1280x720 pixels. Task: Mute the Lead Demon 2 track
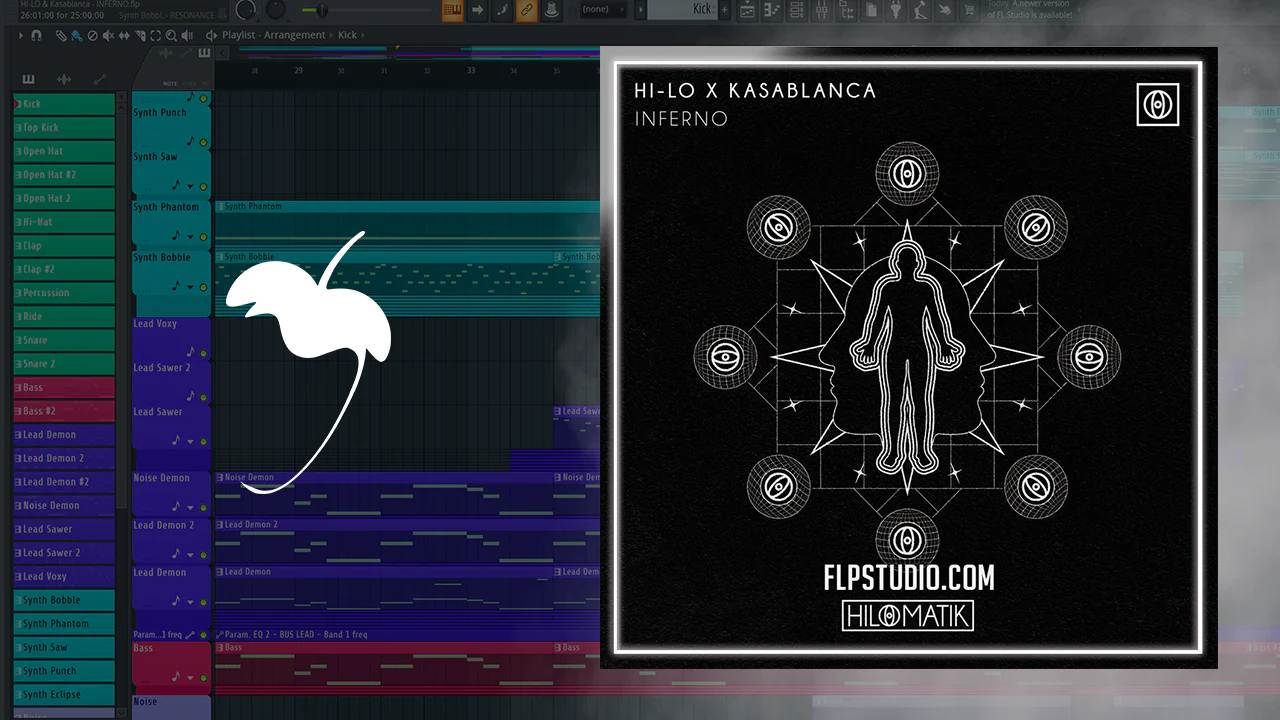(x=204, y=554)
